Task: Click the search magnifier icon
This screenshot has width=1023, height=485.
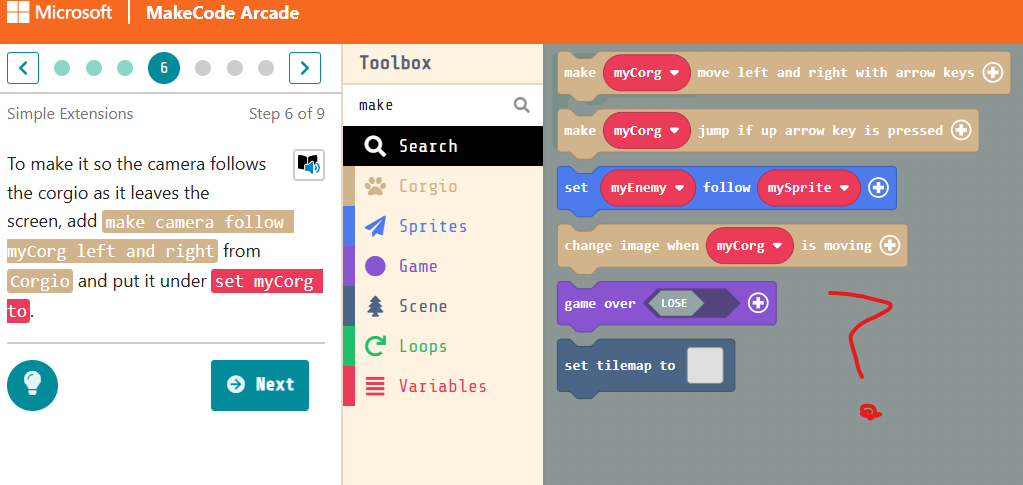Action: point(521,105)
